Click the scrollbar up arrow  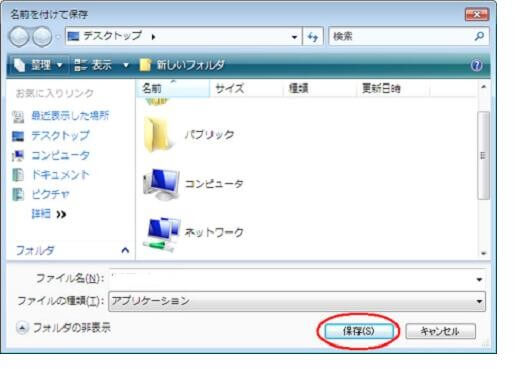point(483,87)
